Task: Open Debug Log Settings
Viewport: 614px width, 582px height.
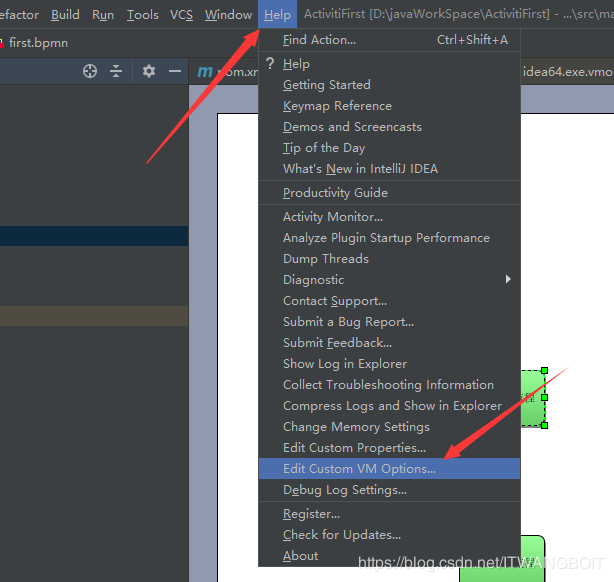Action: click(x=344, y=490)
